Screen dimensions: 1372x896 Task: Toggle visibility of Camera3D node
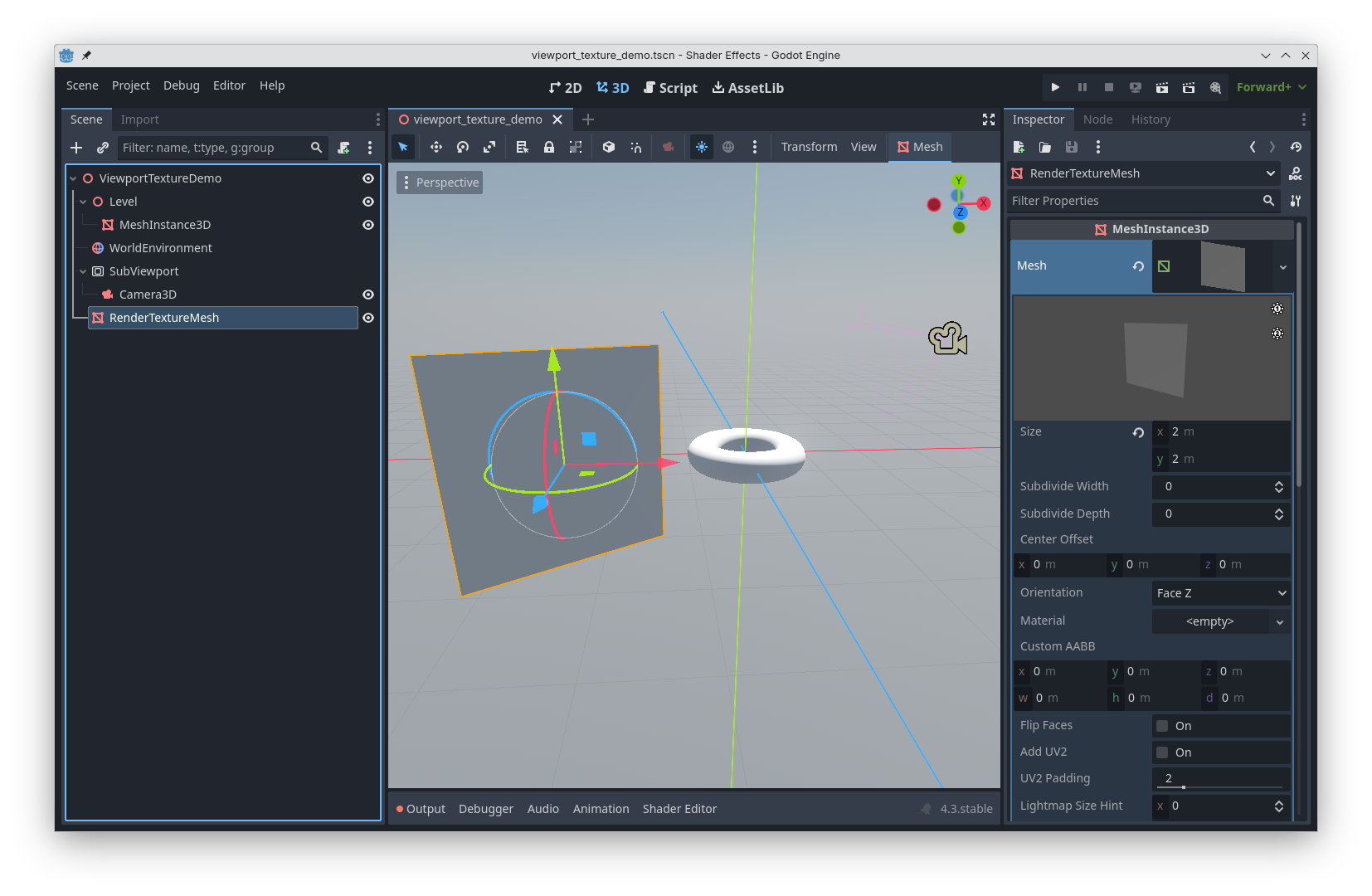pyautogui.click(x=368, y=295)
